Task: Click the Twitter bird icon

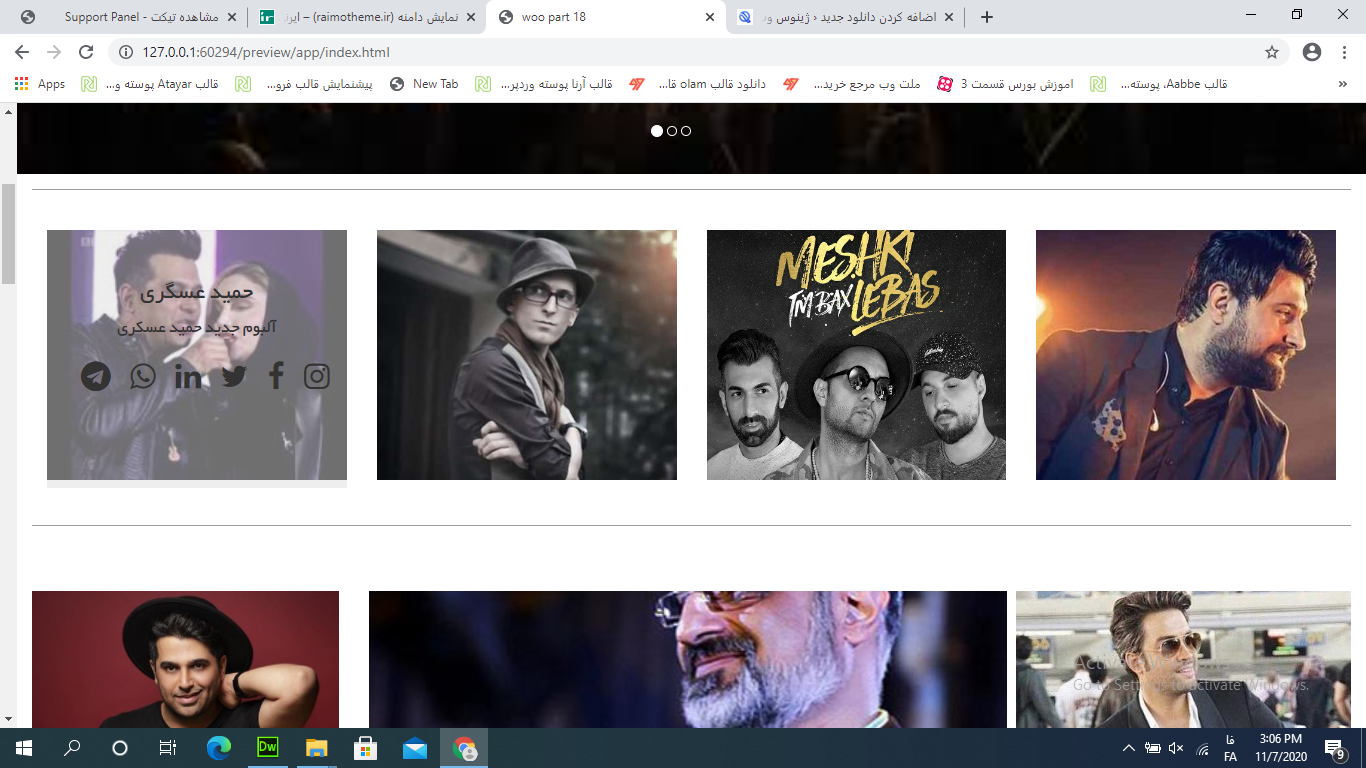Action: pyautogui.click(x=234, y=376)
